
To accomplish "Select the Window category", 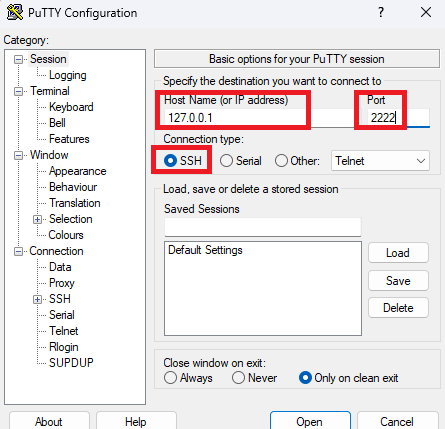I will point(49,155).
